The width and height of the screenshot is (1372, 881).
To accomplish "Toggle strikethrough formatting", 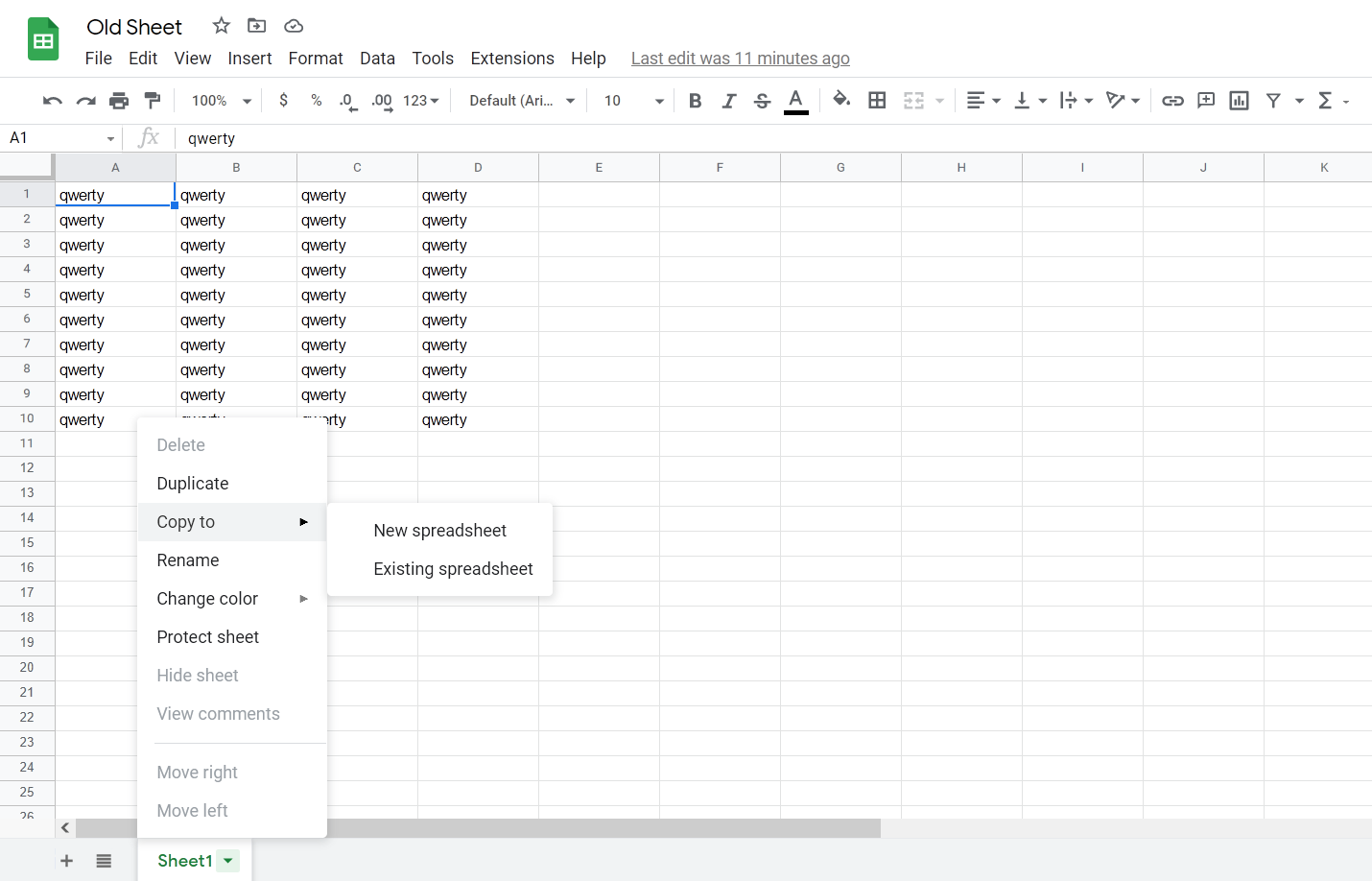I will pos(762,101).
